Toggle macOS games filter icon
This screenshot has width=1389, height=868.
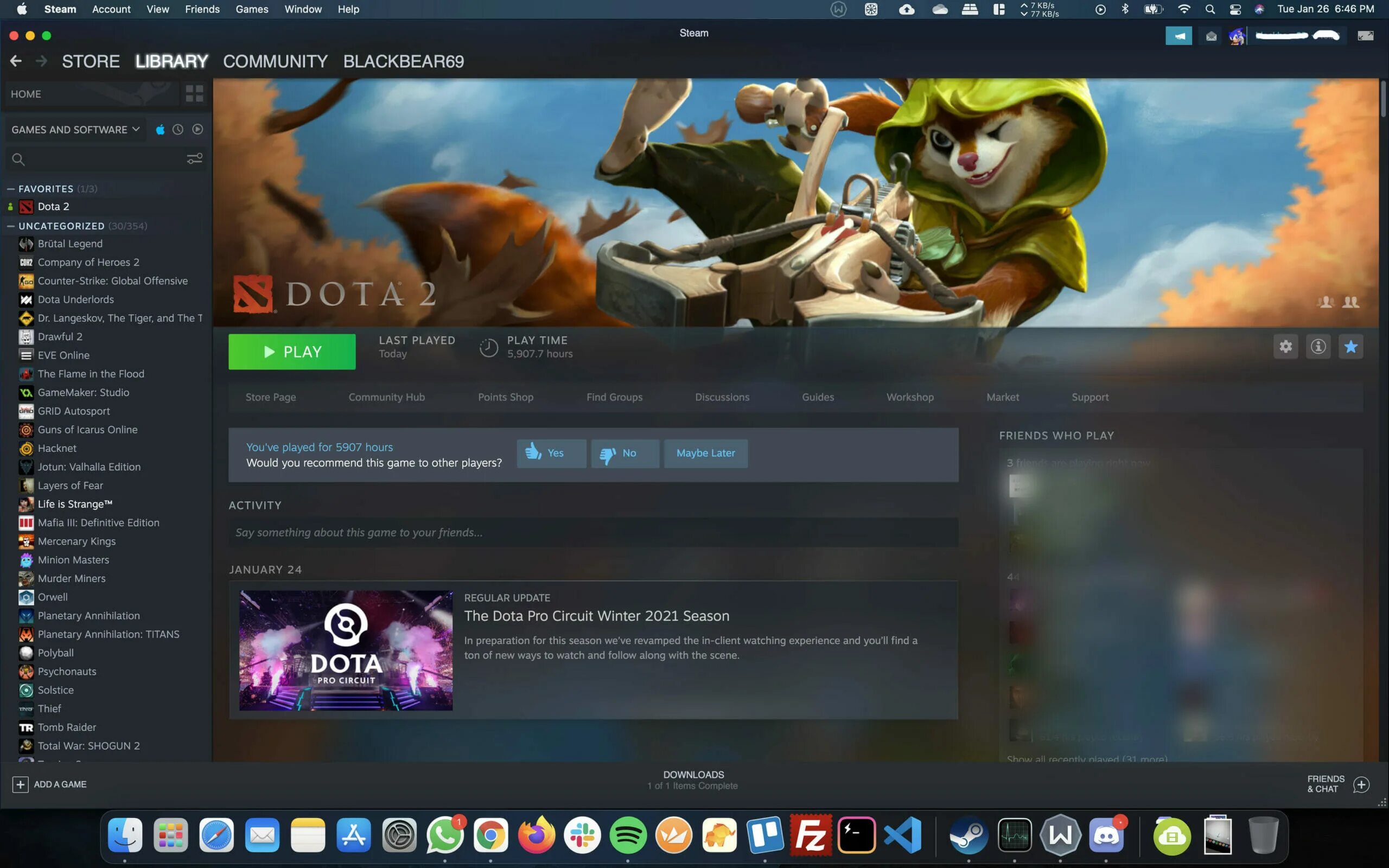[x=160, y=130]
